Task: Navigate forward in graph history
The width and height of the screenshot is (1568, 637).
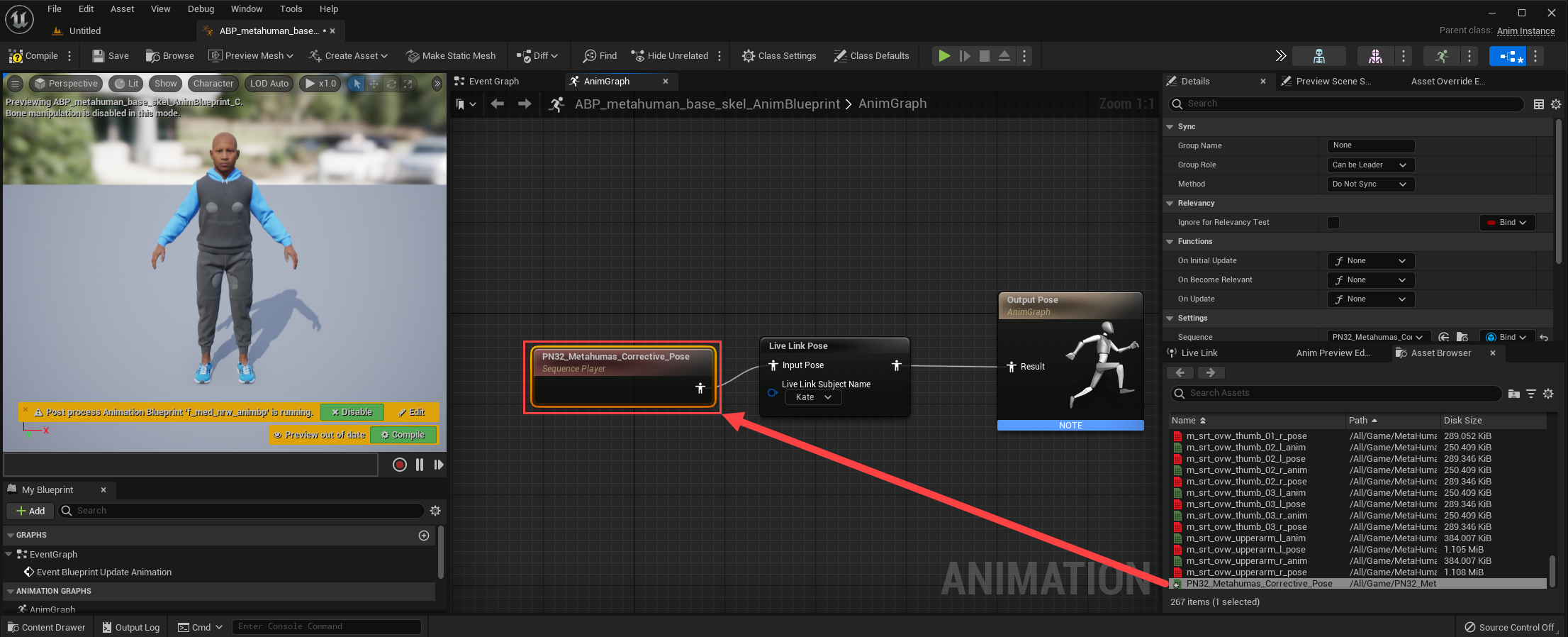Action: pos(525,104)
